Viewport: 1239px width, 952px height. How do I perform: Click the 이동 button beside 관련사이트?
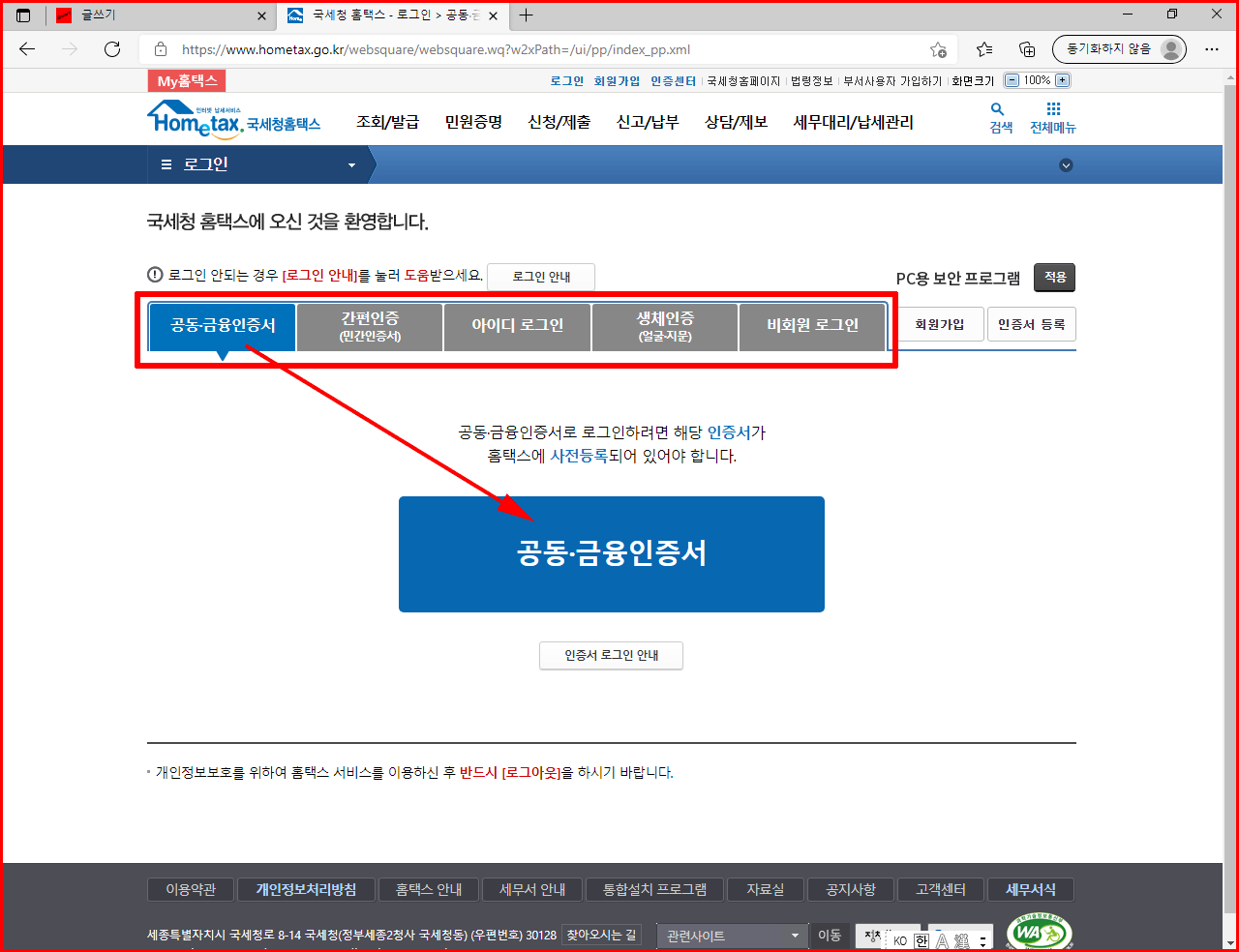(830, 936)
